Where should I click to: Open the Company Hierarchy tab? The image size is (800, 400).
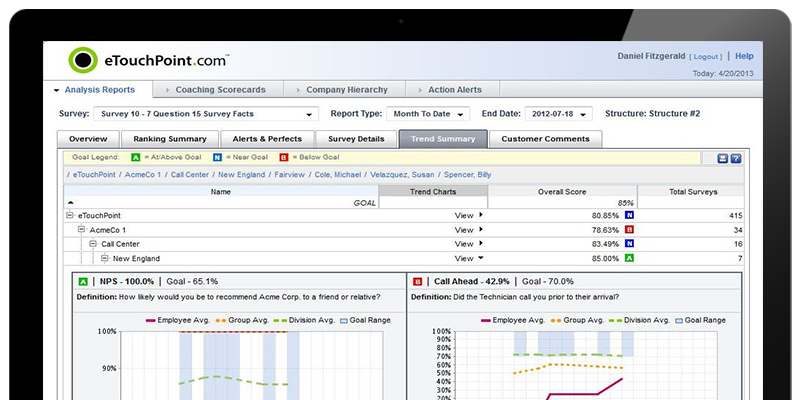click(x=345, y=90)
